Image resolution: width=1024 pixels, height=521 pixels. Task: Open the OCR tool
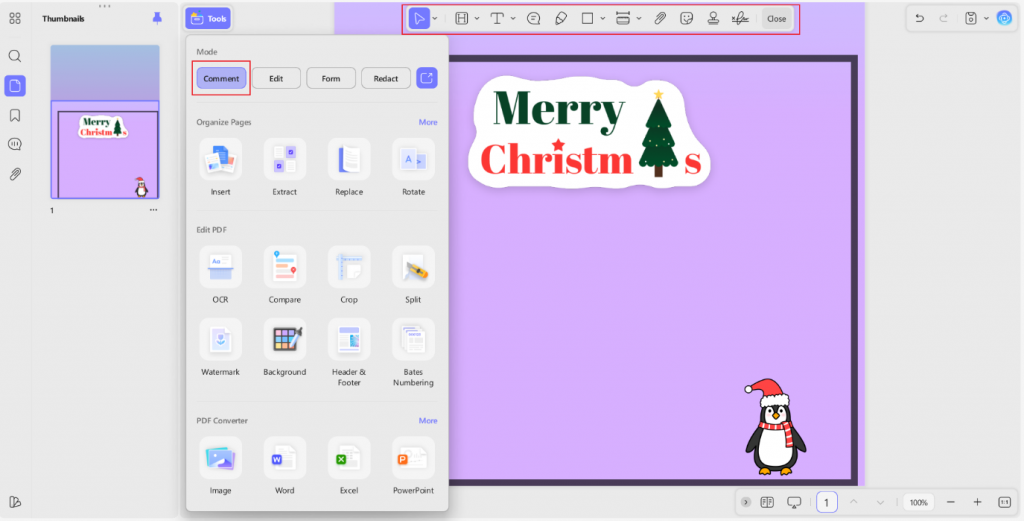pos(221,275)
